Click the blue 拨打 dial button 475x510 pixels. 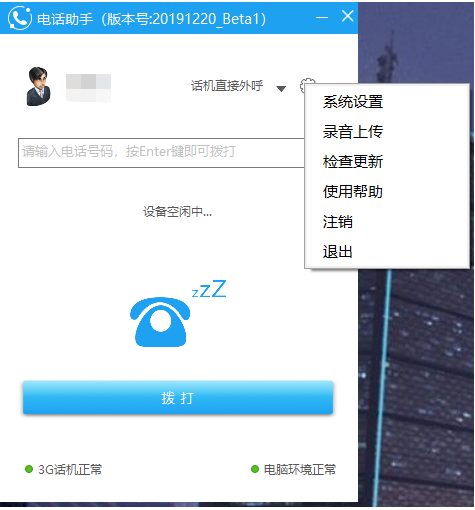(x=178, y=398)
